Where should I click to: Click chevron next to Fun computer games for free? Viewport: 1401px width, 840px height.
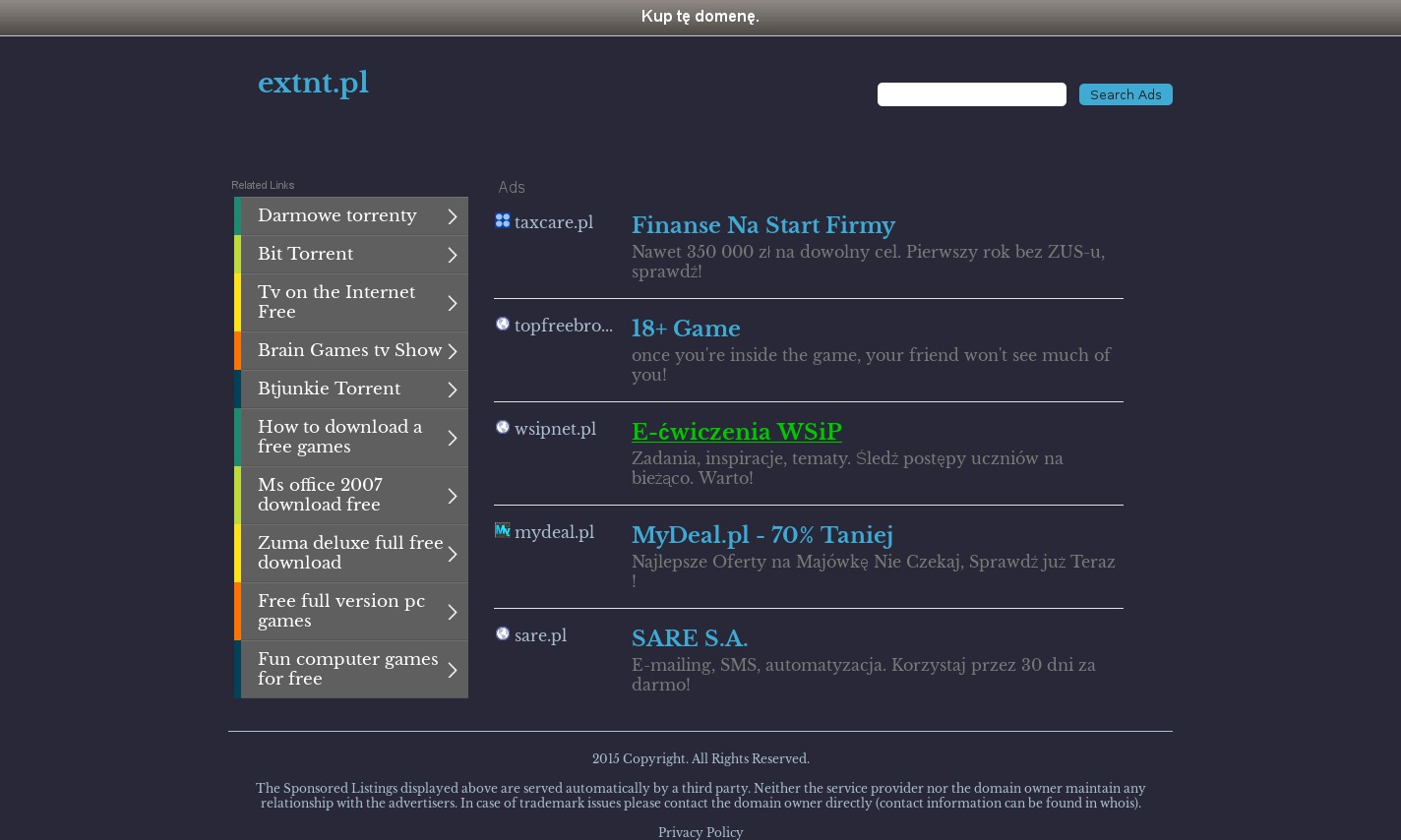point(453,670)
